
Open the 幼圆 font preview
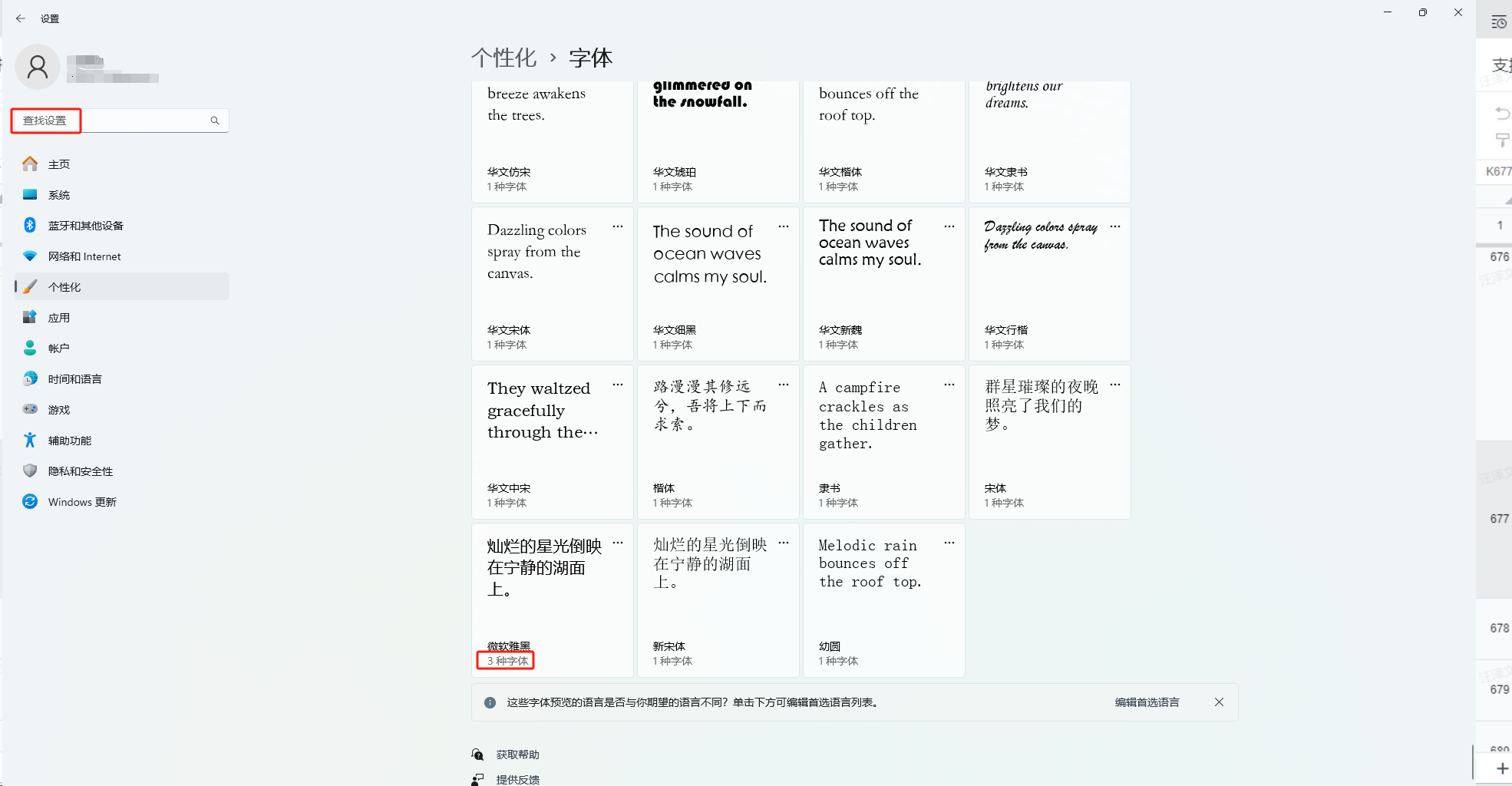click(884, 600)
